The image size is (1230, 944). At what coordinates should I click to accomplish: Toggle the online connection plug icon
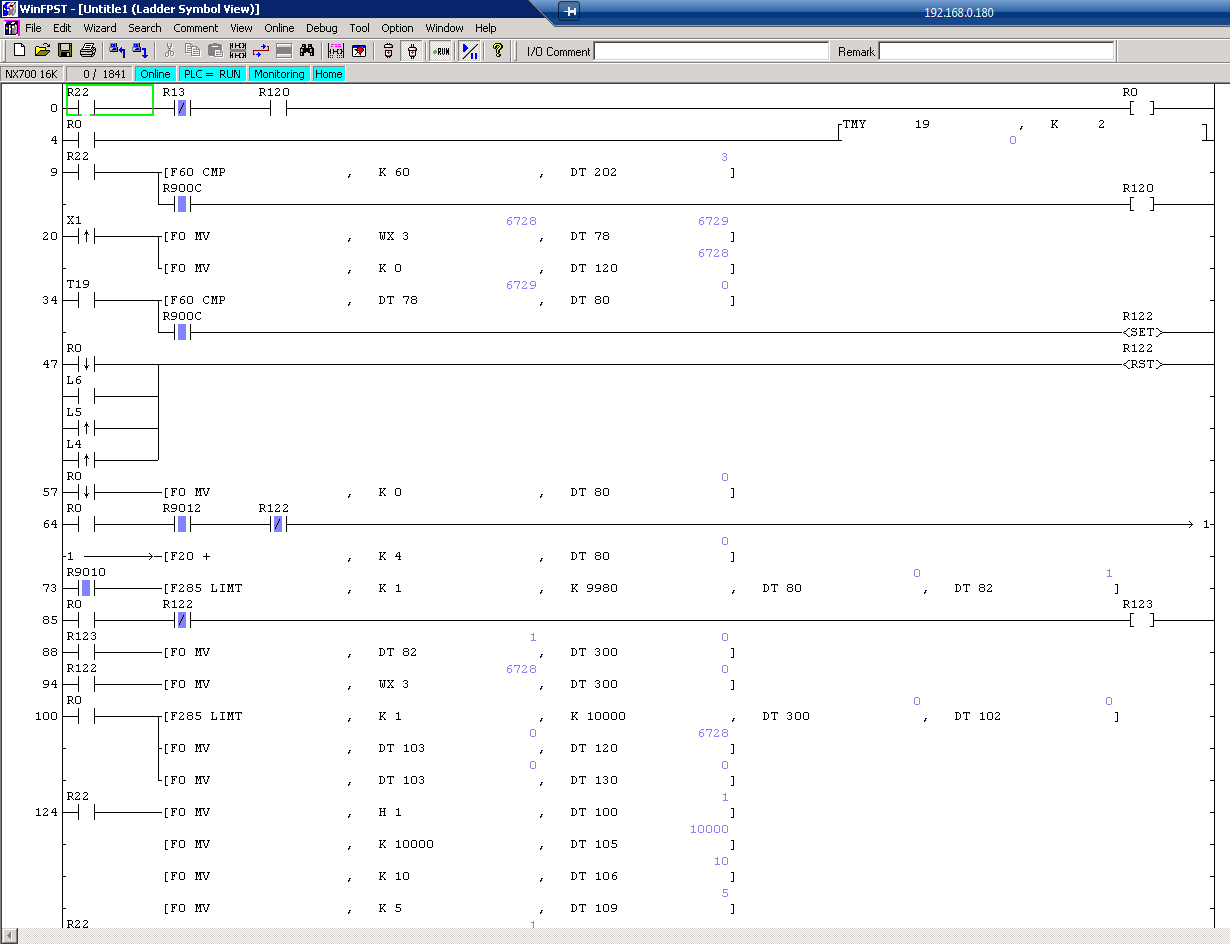[x=411, y=51]
